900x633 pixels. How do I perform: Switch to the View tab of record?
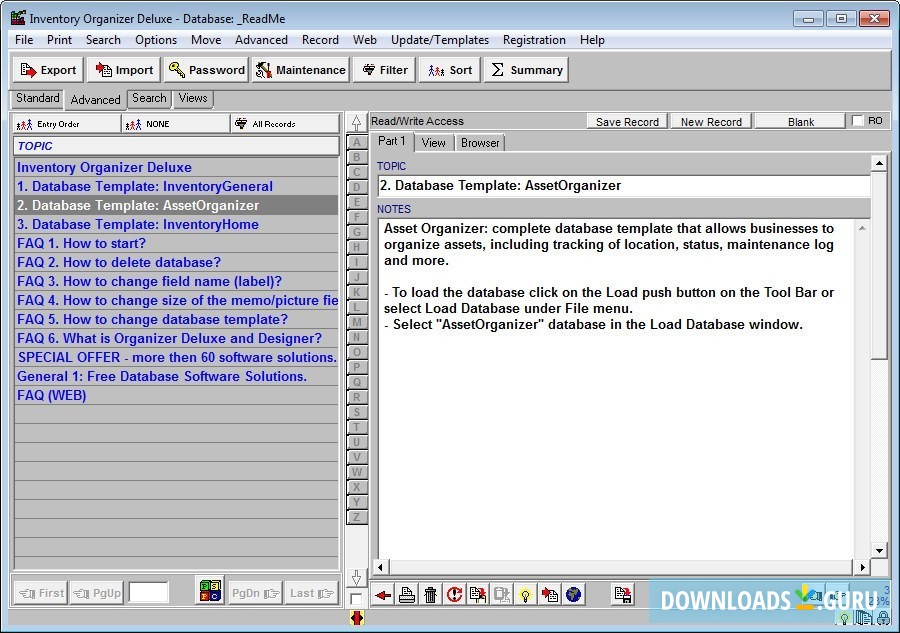(x=433, y=143)
